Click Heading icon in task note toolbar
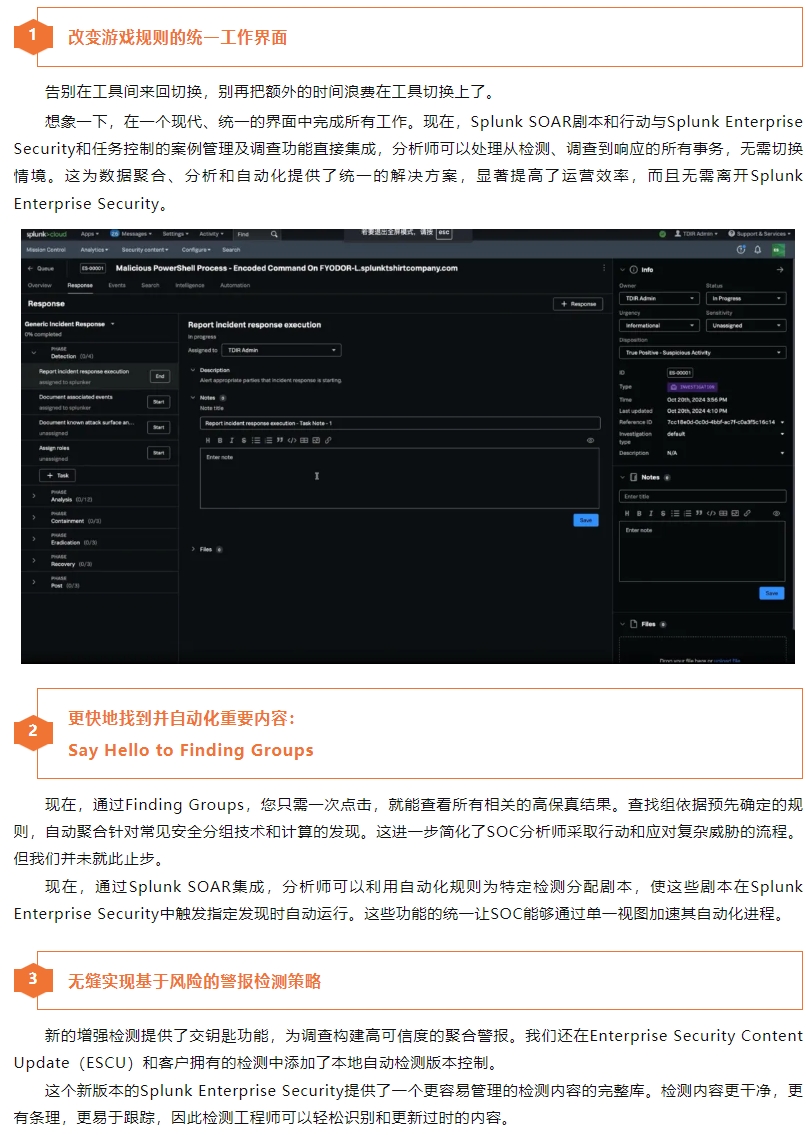806x1135 pixels. (x=208, y=440)
